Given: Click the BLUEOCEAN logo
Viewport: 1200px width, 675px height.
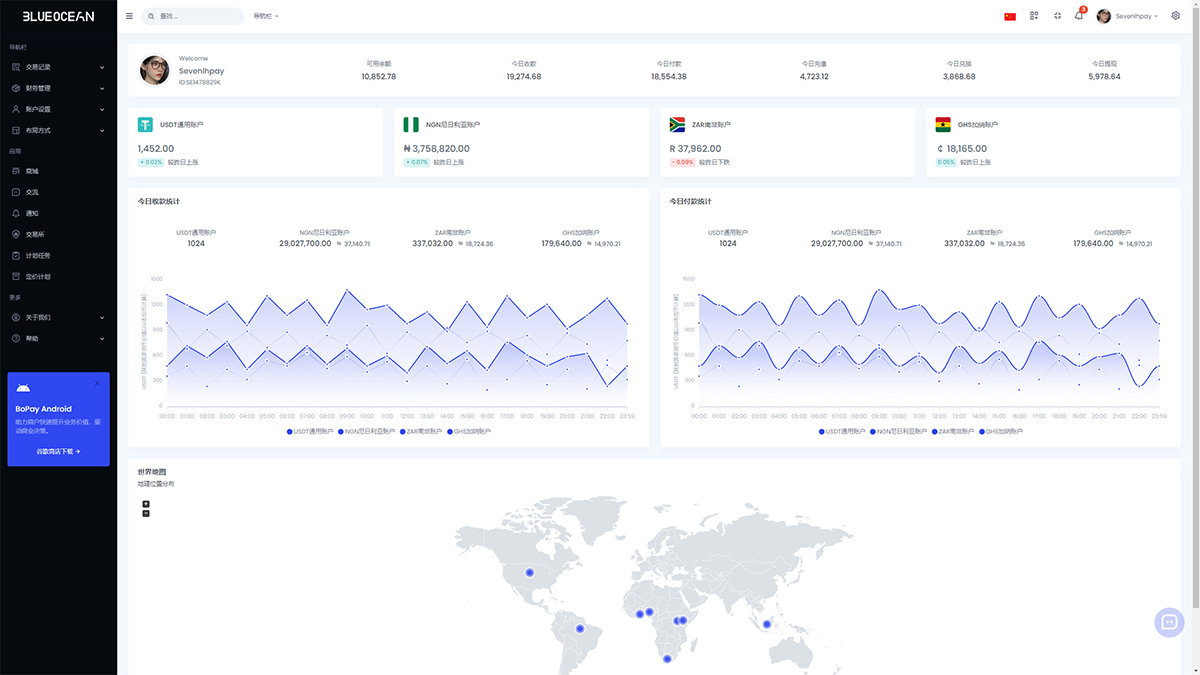Looking at the screenshot, I should point(58,16).
